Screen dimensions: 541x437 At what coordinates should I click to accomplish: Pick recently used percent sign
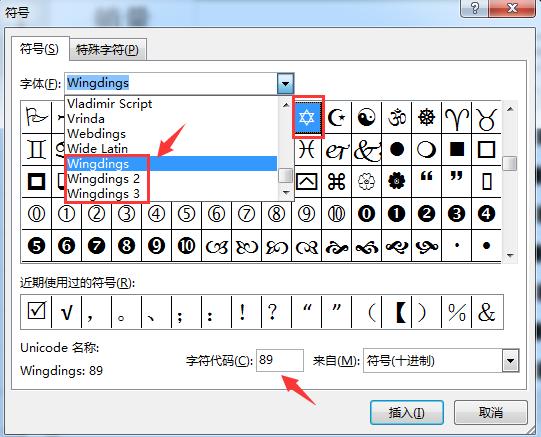[x=456, y=311]
